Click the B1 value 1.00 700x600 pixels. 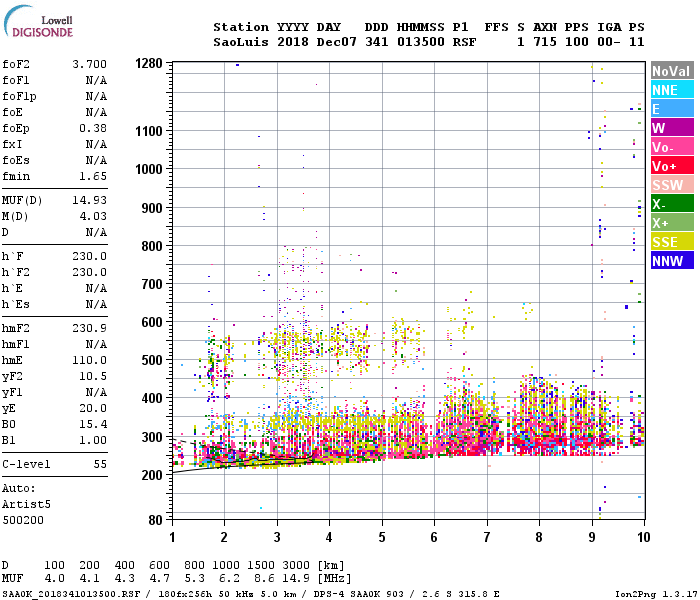tap(93, 440)
